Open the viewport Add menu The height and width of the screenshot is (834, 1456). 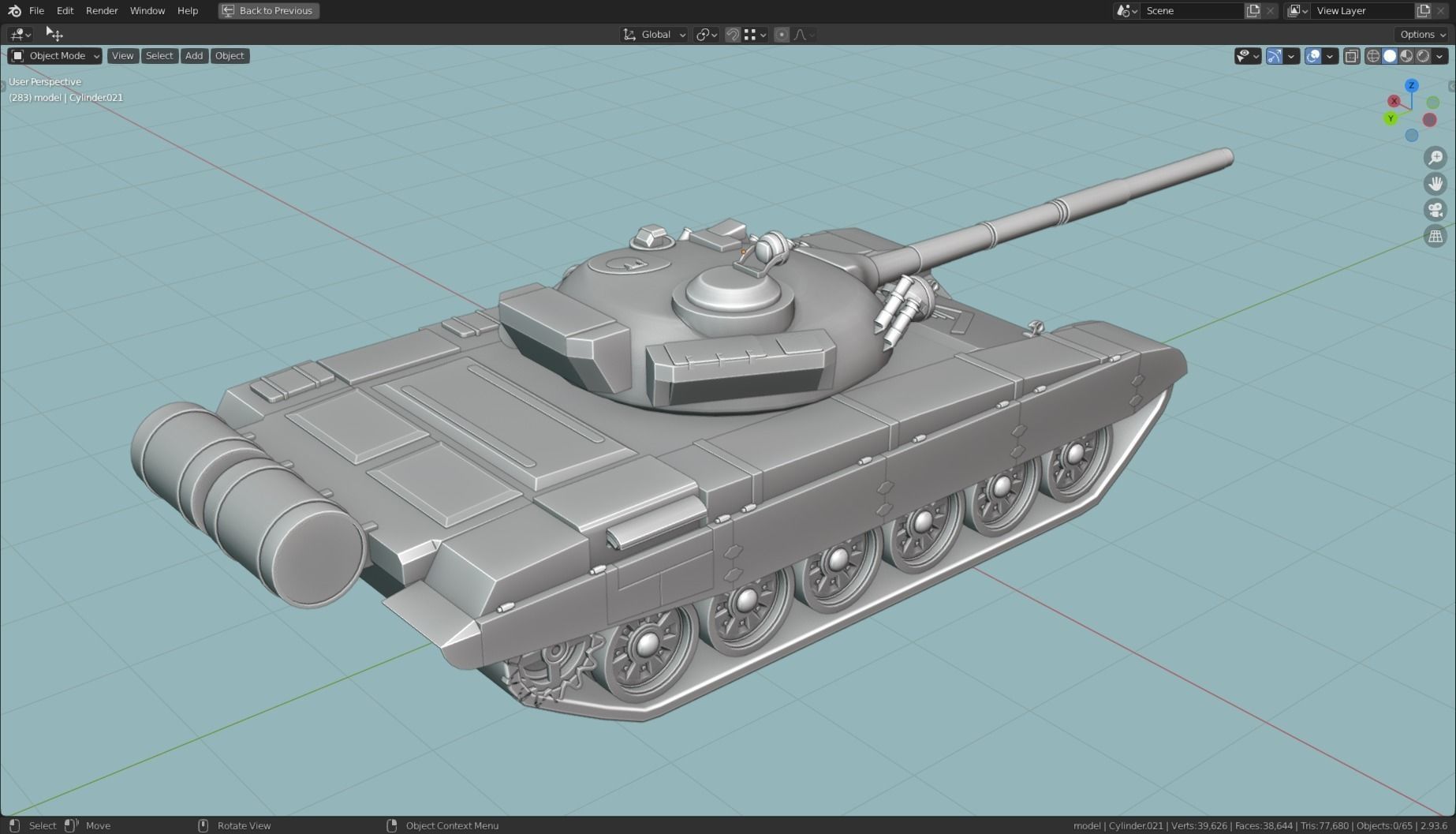pyautogui.click(x=194, y=55)
